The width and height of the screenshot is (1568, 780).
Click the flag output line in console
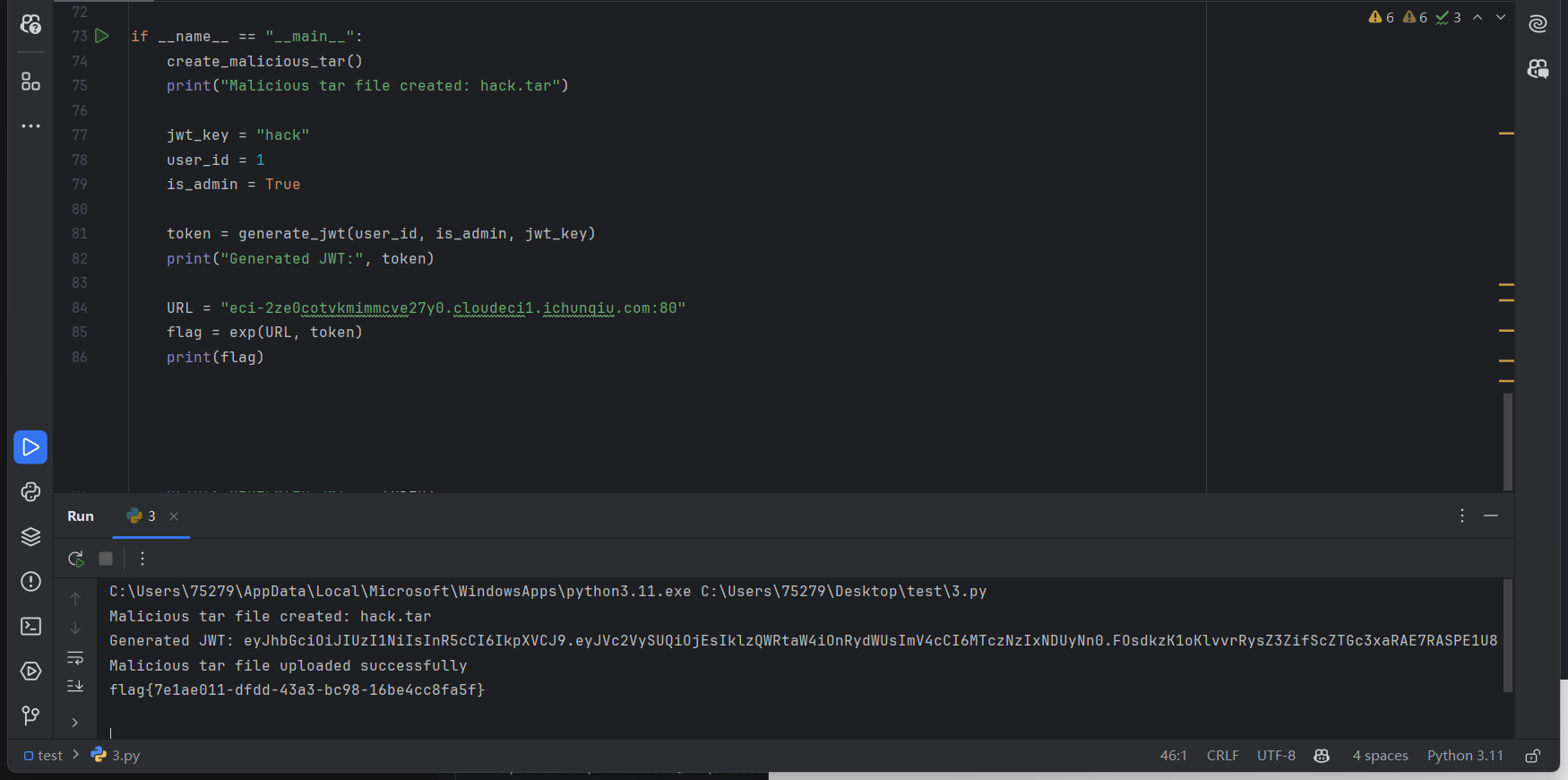pos(297,690)
